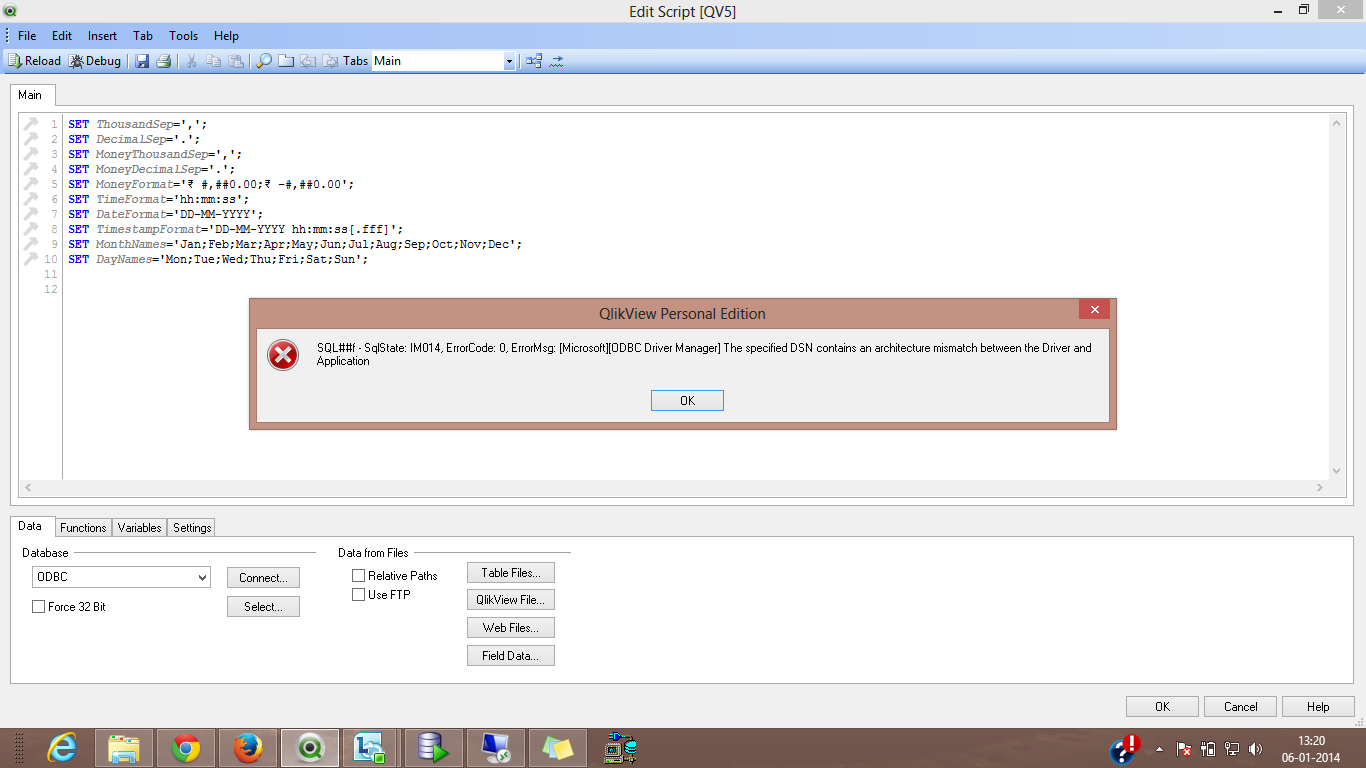This screenshot has width=1366, height=768.
Task: Save the script with the floppy icon
Action: coord(142,61)
